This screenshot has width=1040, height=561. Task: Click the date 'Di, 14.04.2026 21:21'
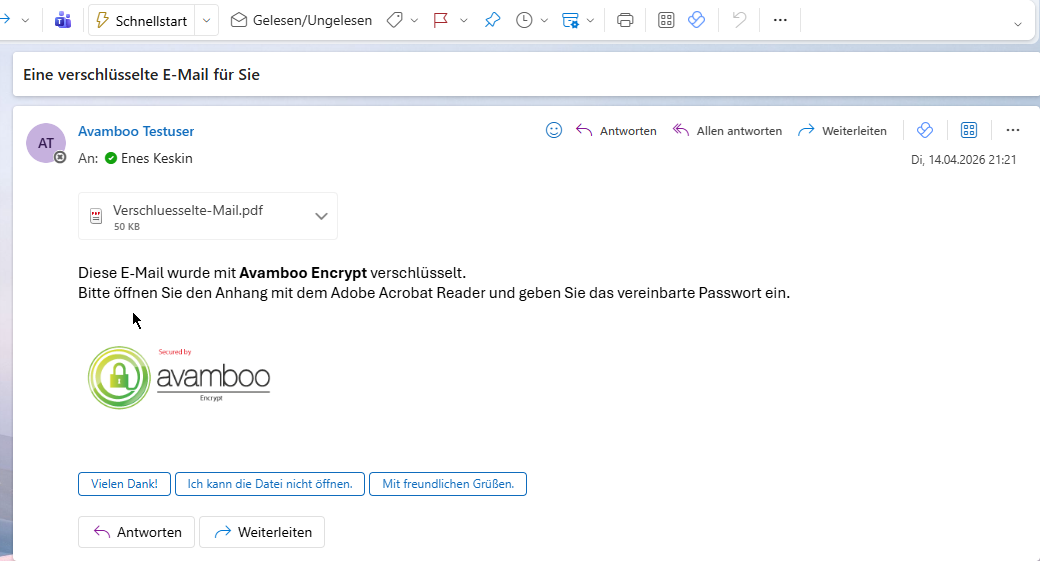[x=963, y=160]
